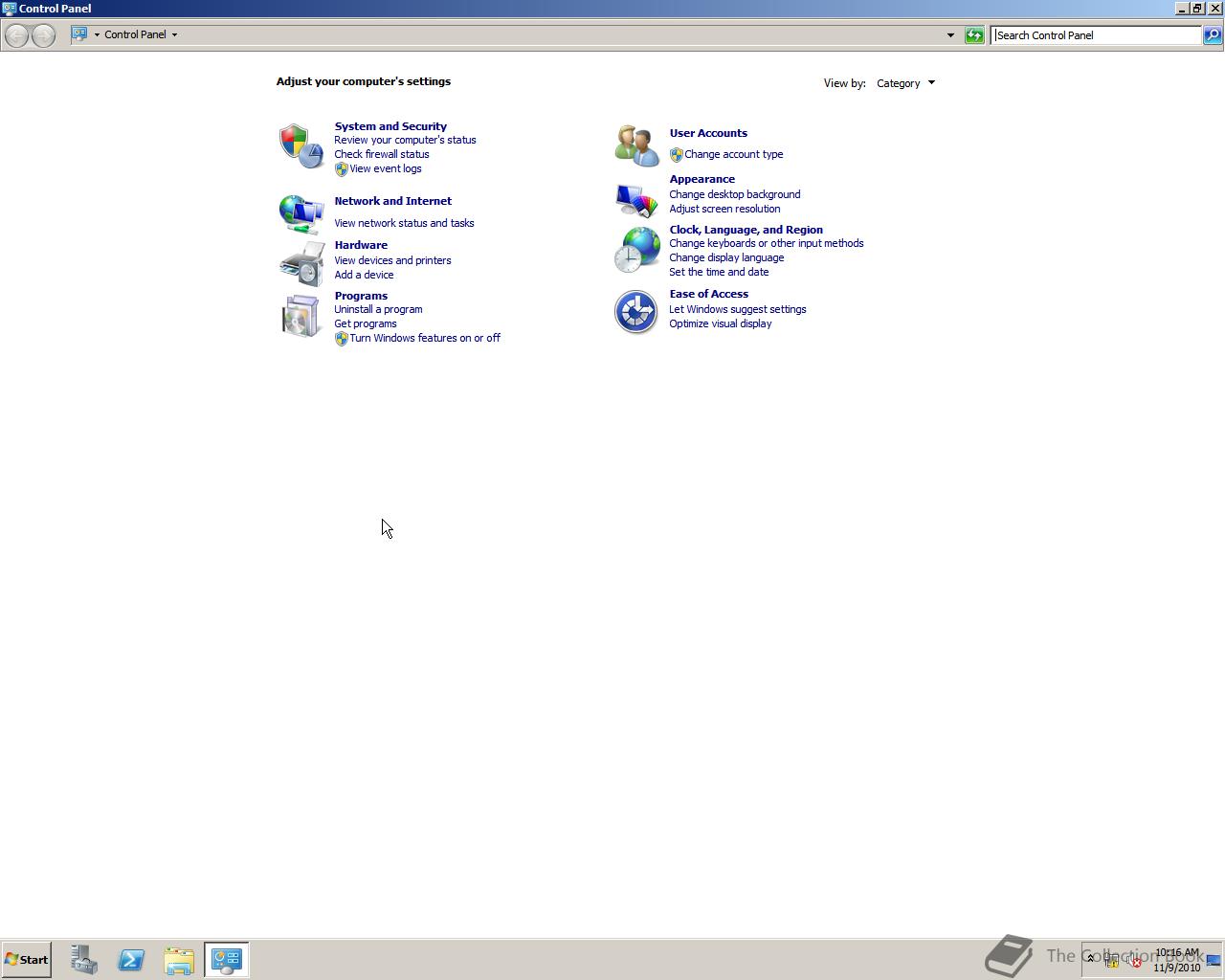Image resolution: width=1225 pixels, height=980 pixels.
Task: Click View network status and tasks
Action: (x=404, y=223)
